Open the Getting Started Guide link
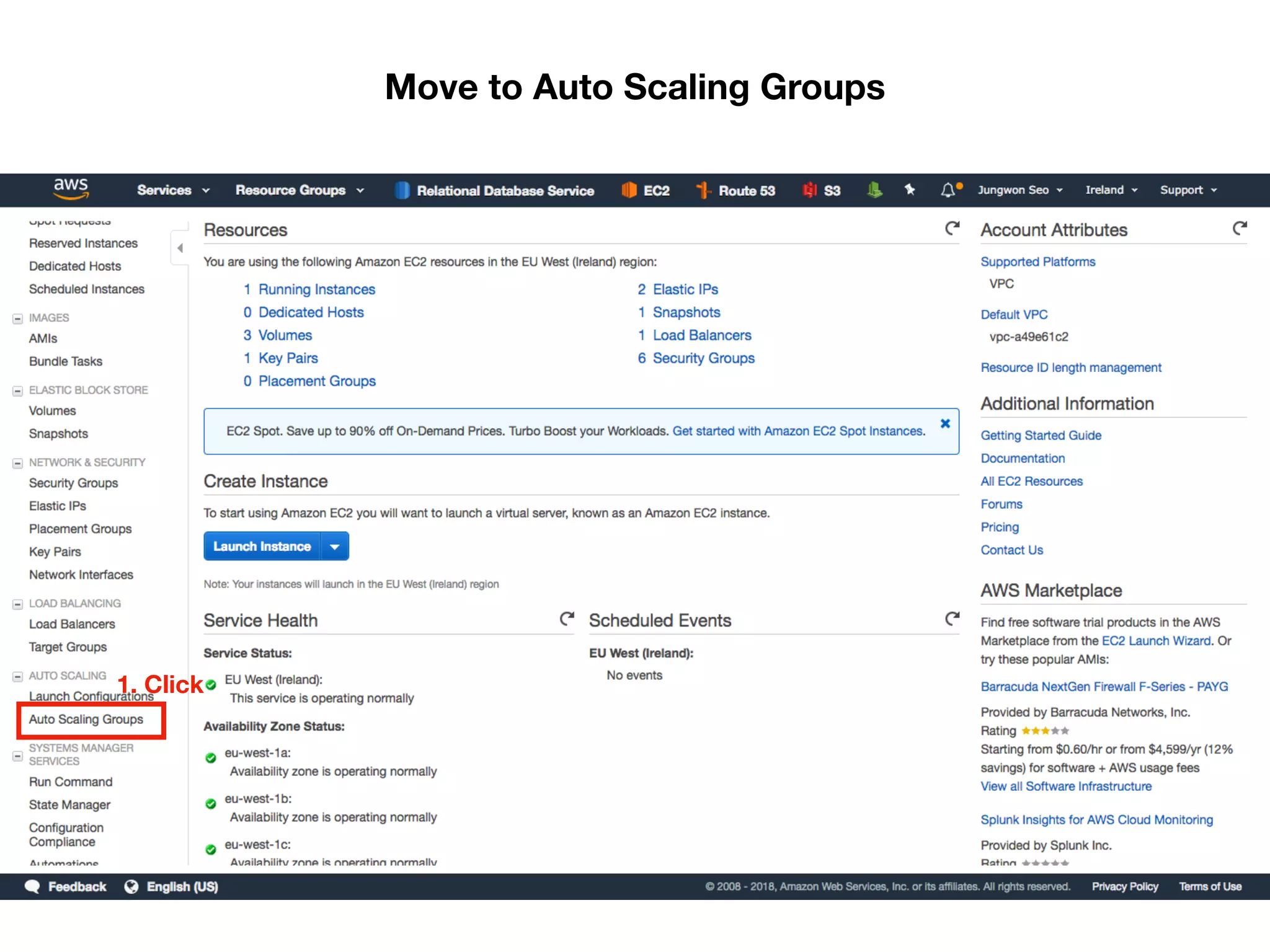This screenshot has width=1270, height=952. click(1041, 435)
